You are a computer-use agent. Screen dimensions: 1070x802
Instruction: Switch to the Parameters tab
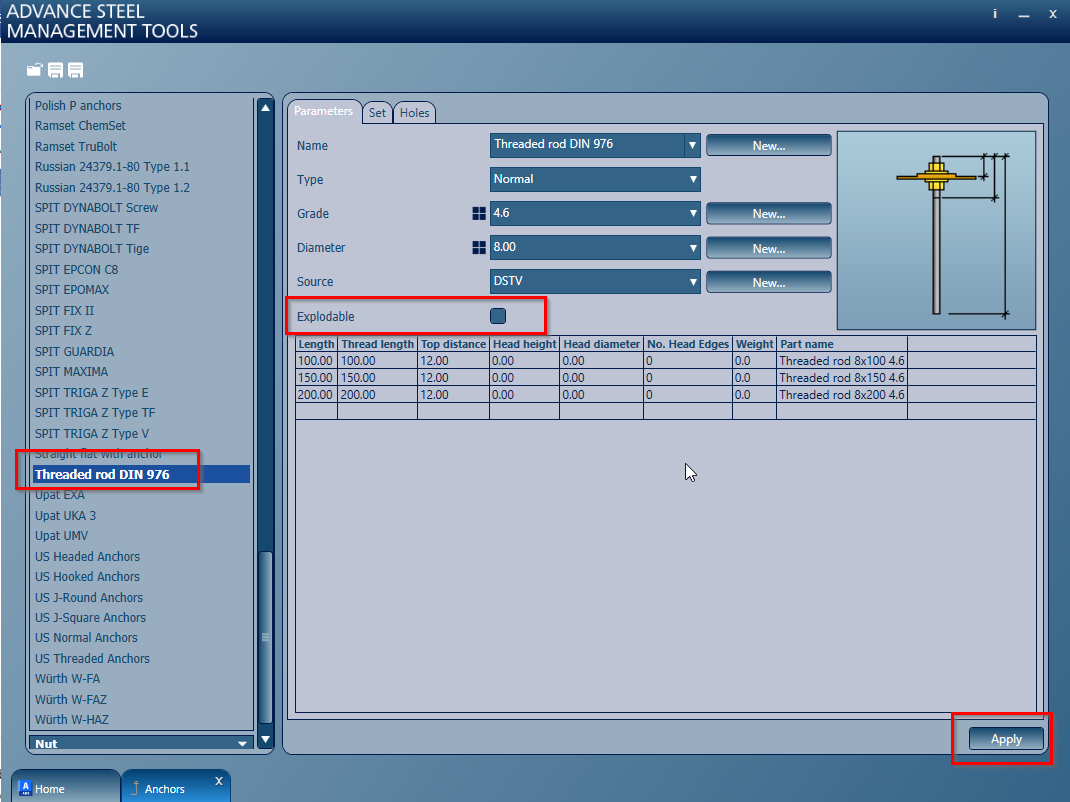coord(323,111)
